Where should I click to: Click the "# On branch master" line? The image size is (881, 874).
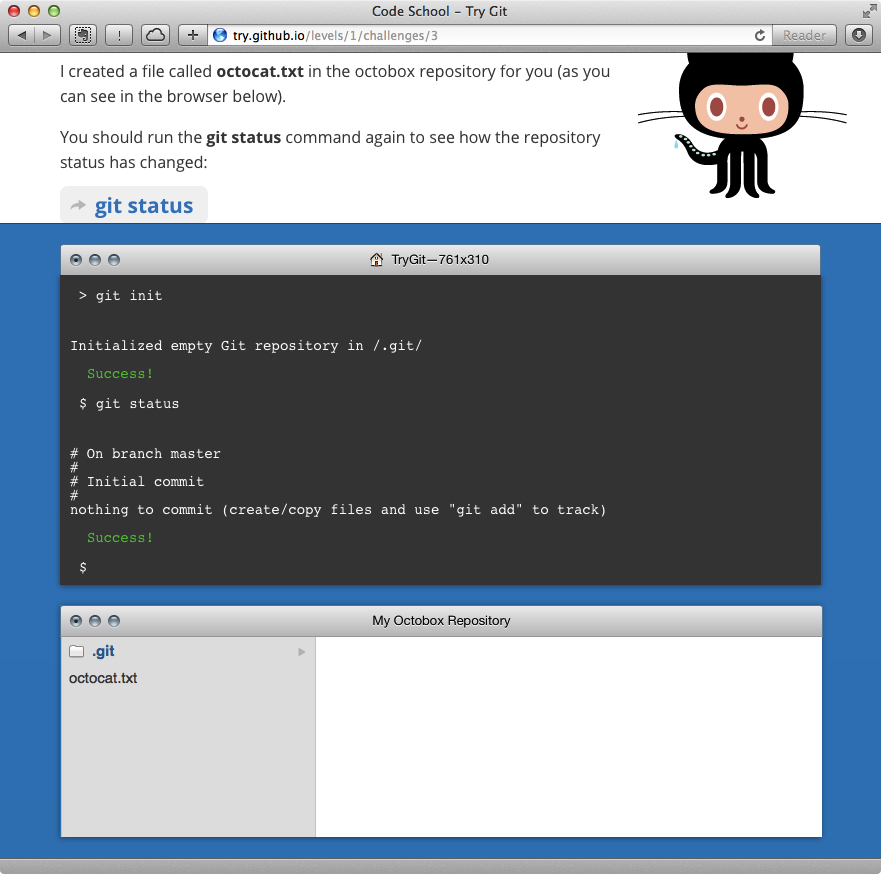pyautogui.click(x=145, y=453)
